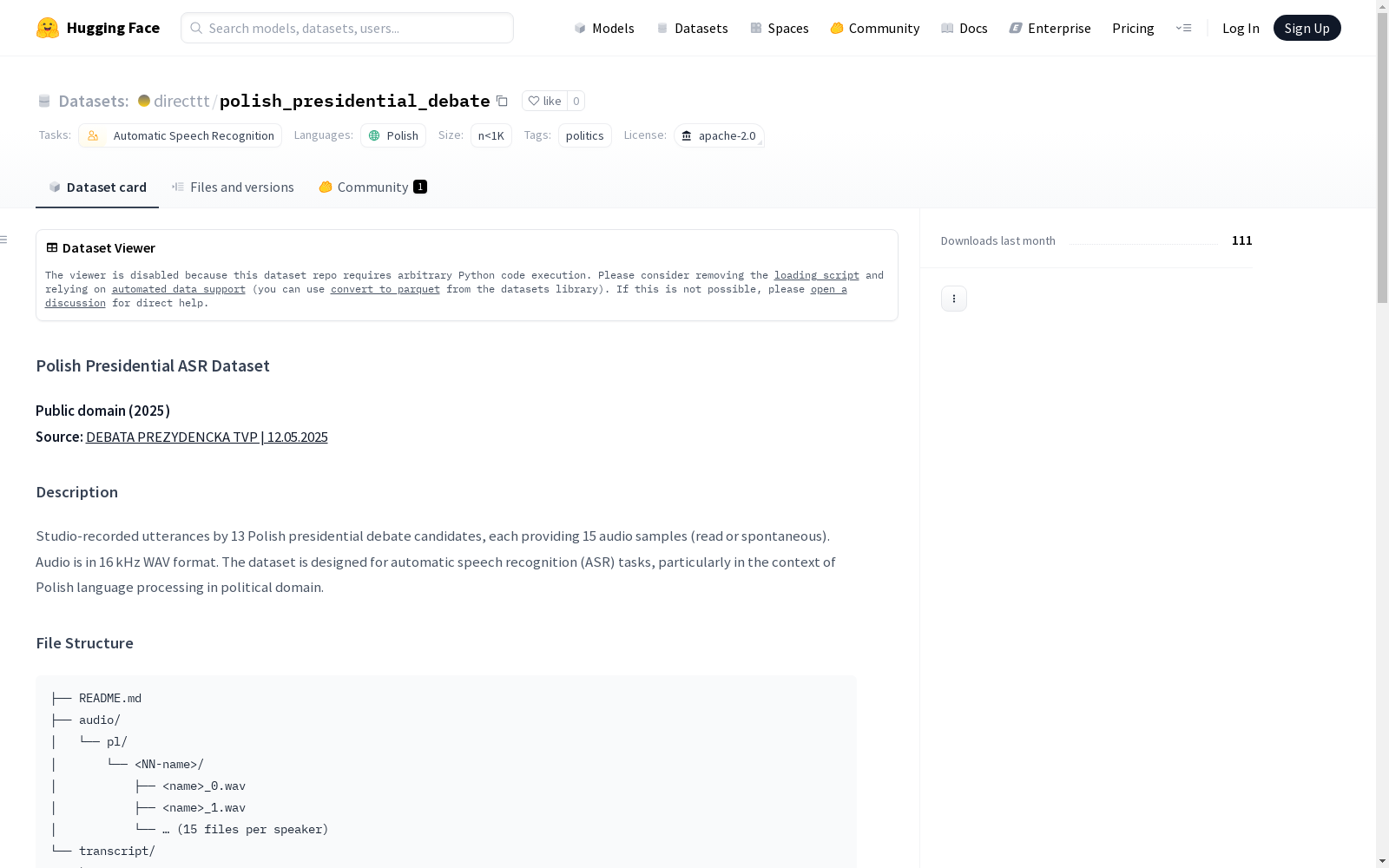Viewport: 1389px width, 868px height.
Task: Click the Datasets: breadcrumb label
Action: 94,101
